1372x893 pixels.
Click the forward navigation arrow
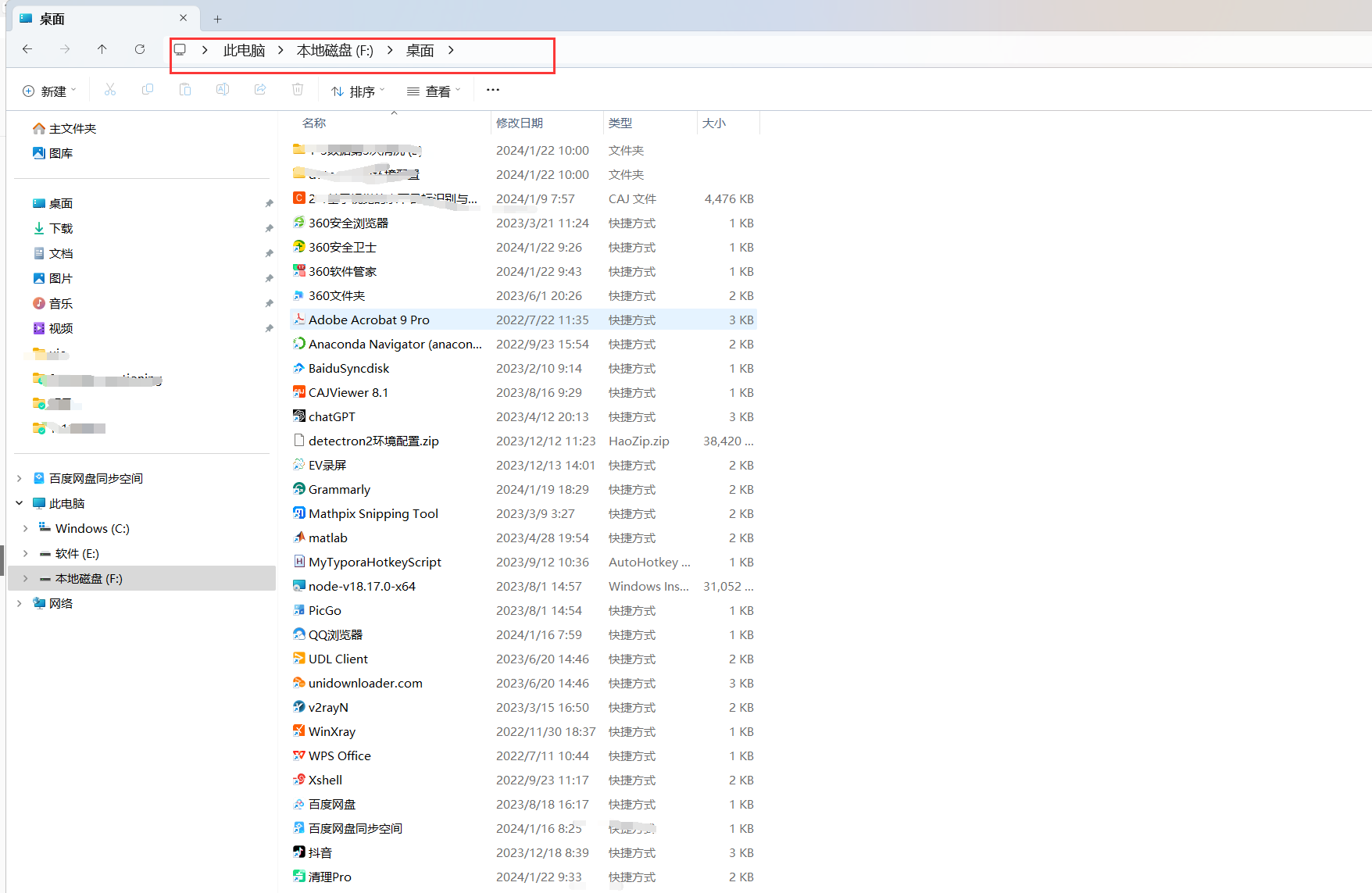click(x=65, y=49)
